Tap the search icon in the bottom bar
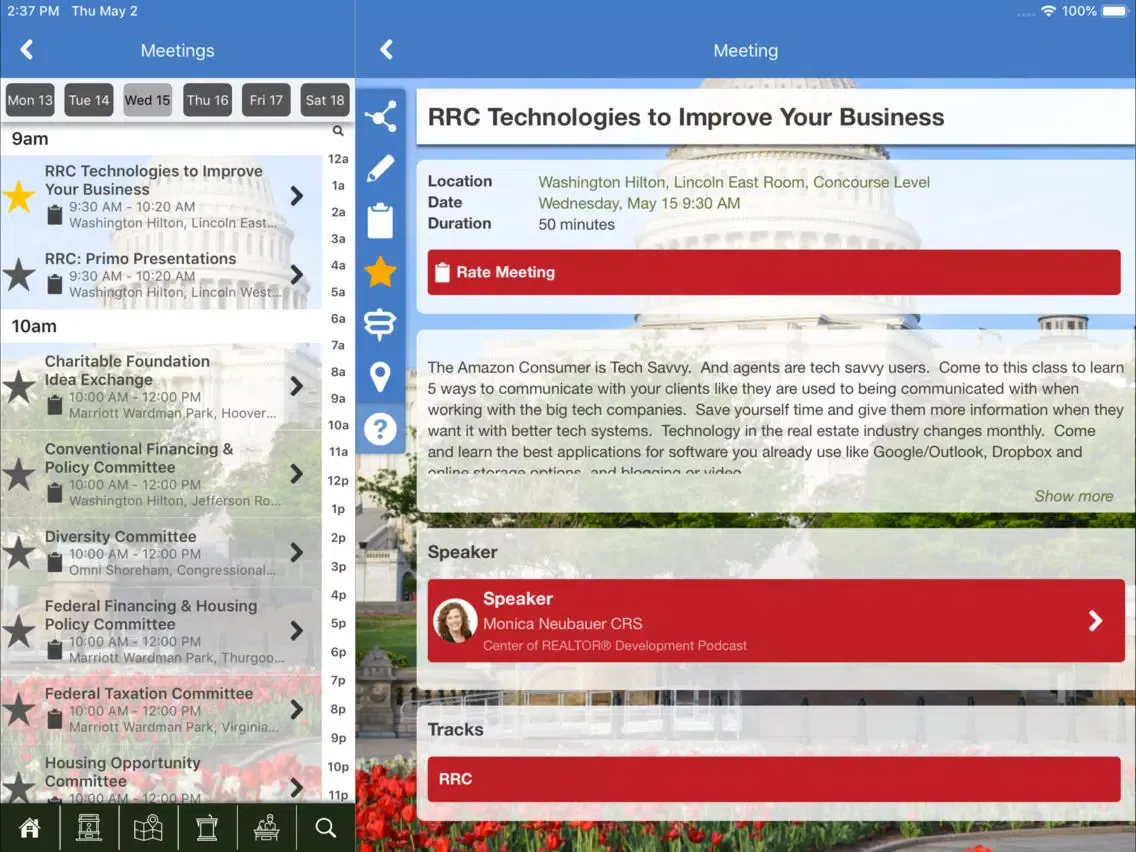 [326, 827]
